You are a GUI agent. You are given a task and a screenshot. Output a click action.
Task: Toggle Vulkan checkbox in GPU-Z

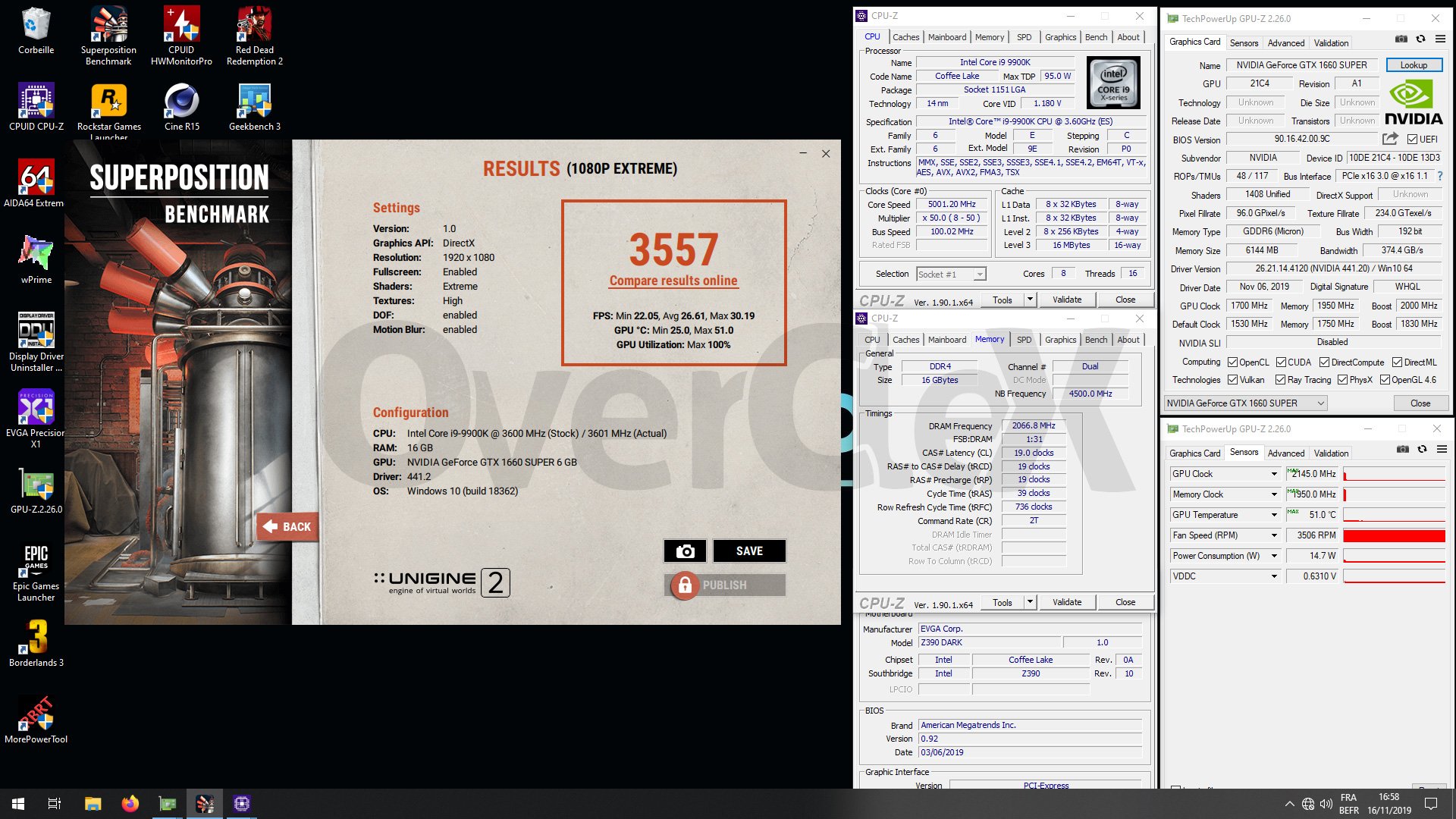[1232, 380]
